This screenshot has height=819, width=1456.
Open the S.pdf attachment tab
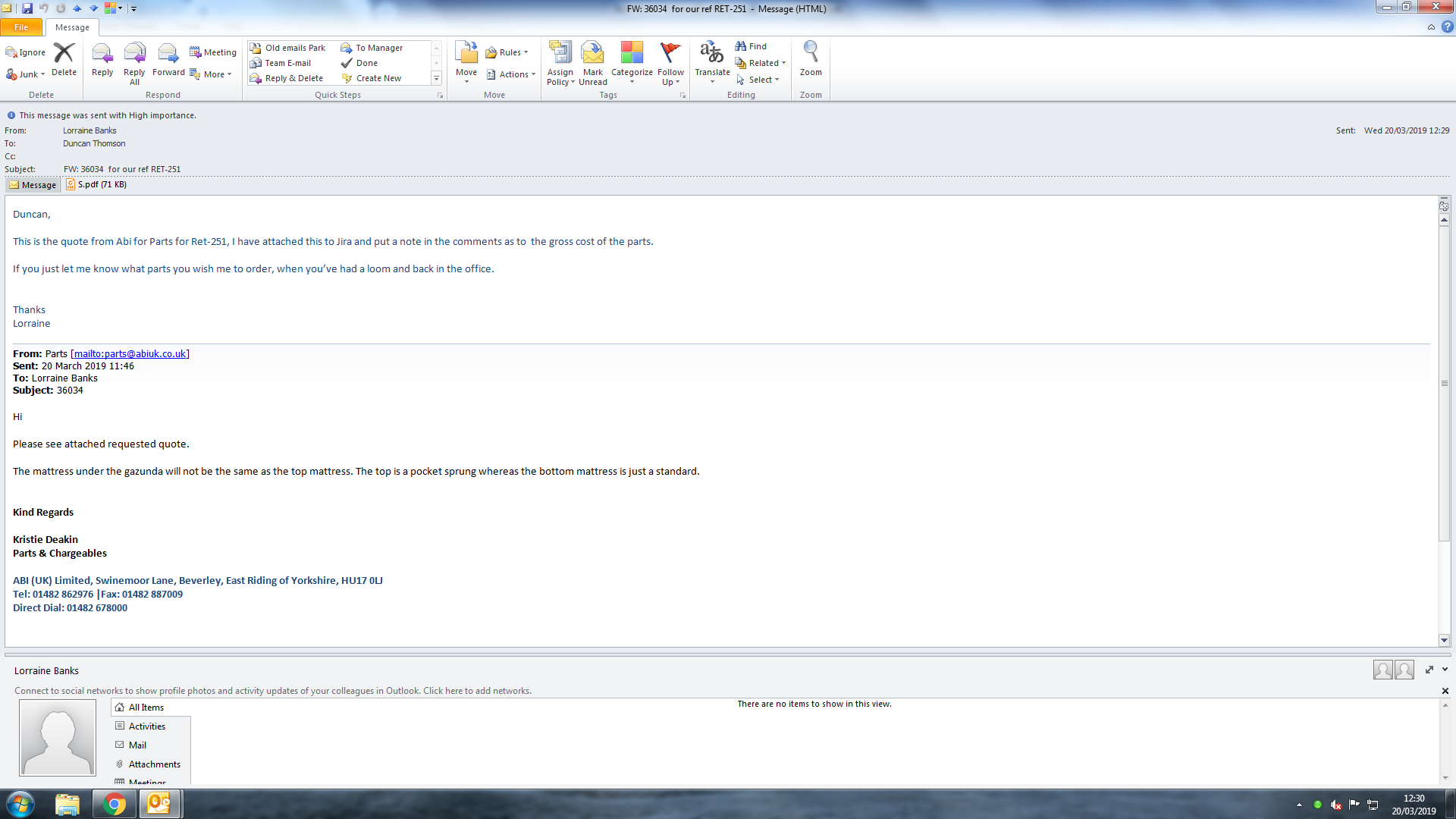96,184
